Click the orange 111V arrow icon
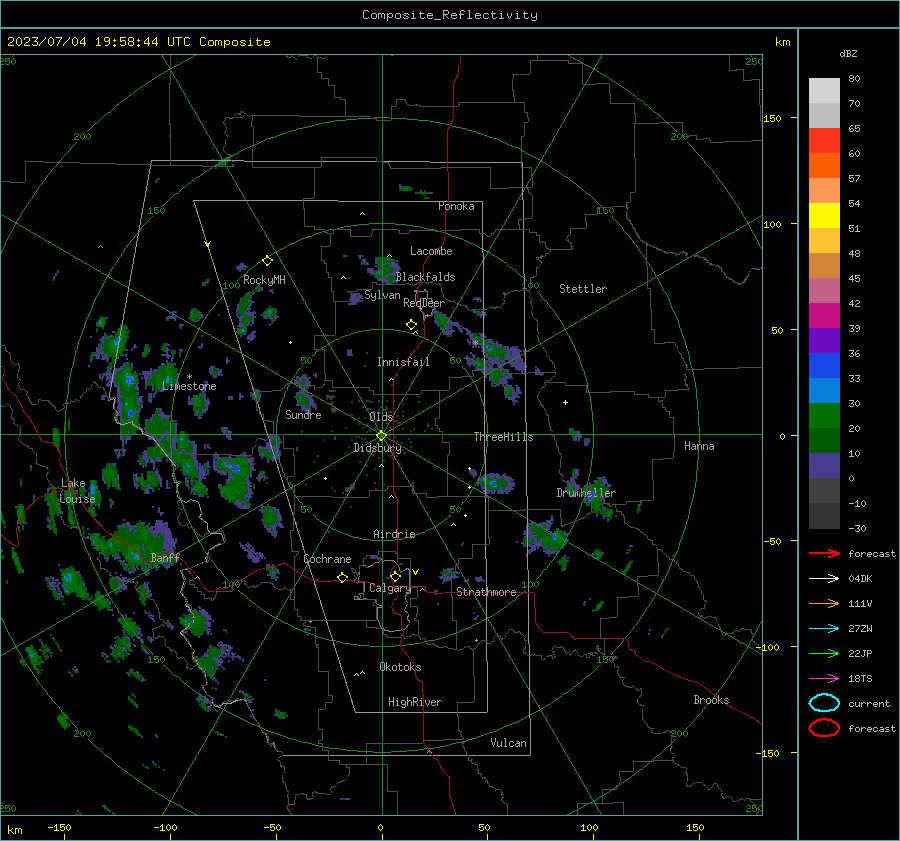The height and width of the screenshot is (841, 900). click(x=824, y=603)
